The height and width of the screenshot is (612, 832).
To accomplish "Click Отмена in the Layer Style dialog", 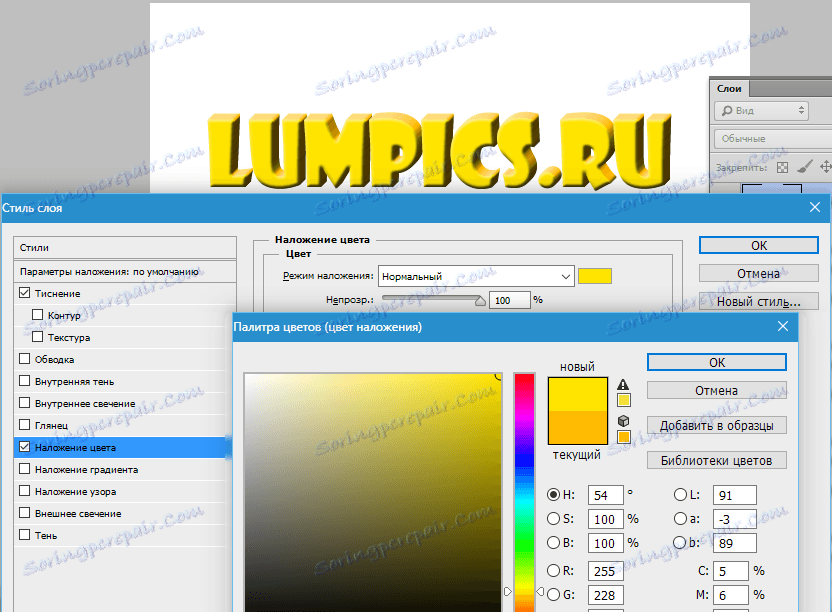I will point(759,273).
